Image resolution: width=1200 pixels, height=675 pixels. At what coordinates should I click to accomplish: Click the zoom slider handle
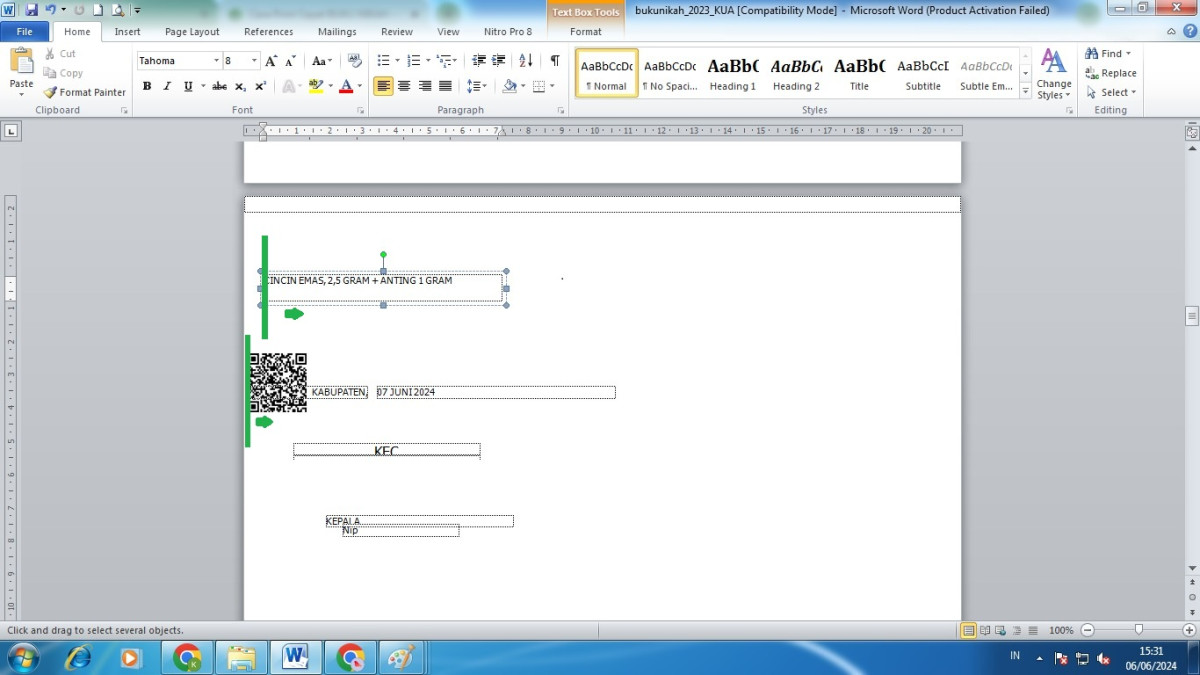1138,631
